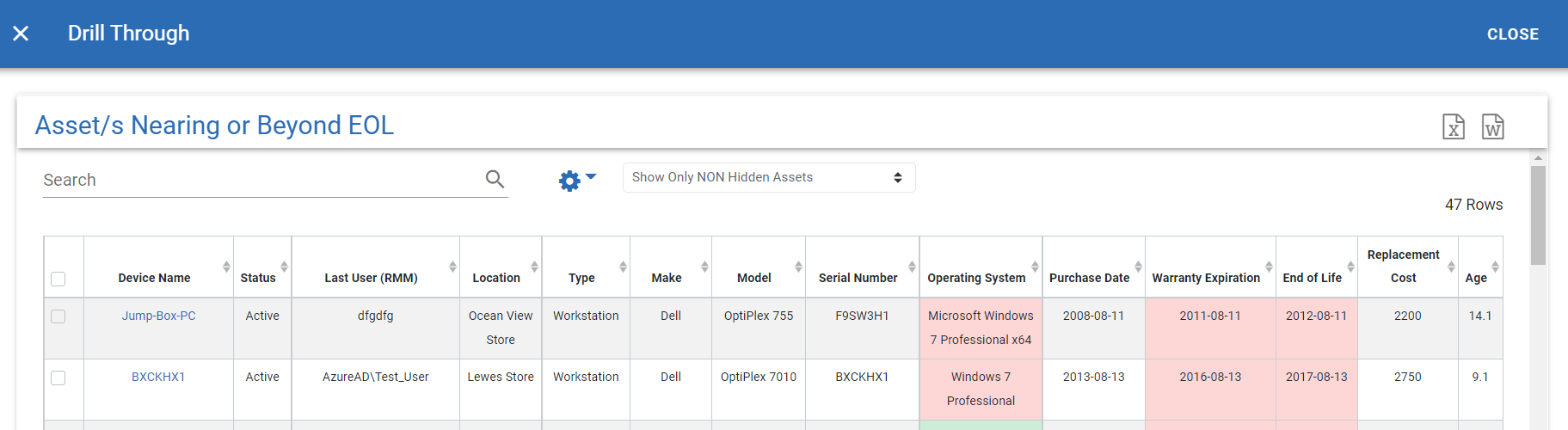Click the X icon beside Drill Through
The width and height of the screenshot is (1568, 430).
click(21, 34)
